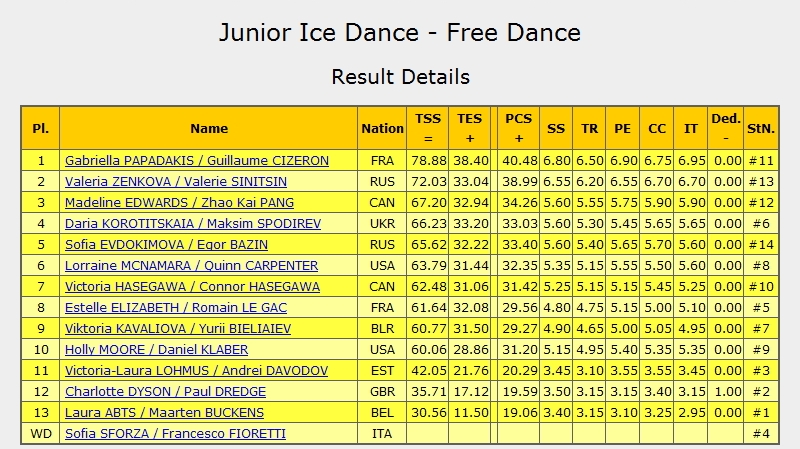This screenshot has height=449, width=800.
Task: Open Estelle ELIZABETH / Romain LE GAC
Action: pos(176,307)
